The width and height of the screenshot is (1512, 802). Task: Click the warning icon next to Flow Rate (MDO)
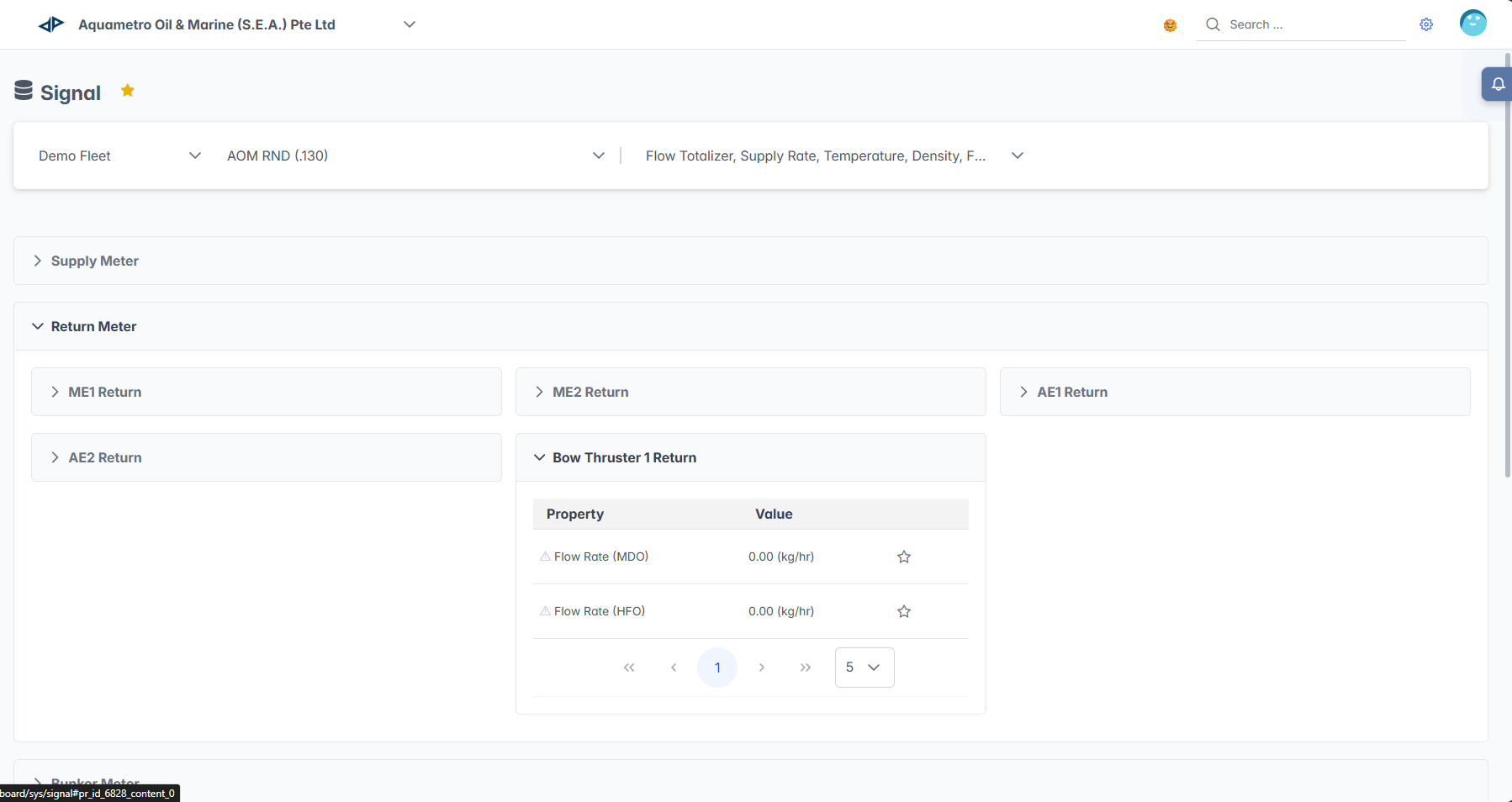(x=545, y=557)
